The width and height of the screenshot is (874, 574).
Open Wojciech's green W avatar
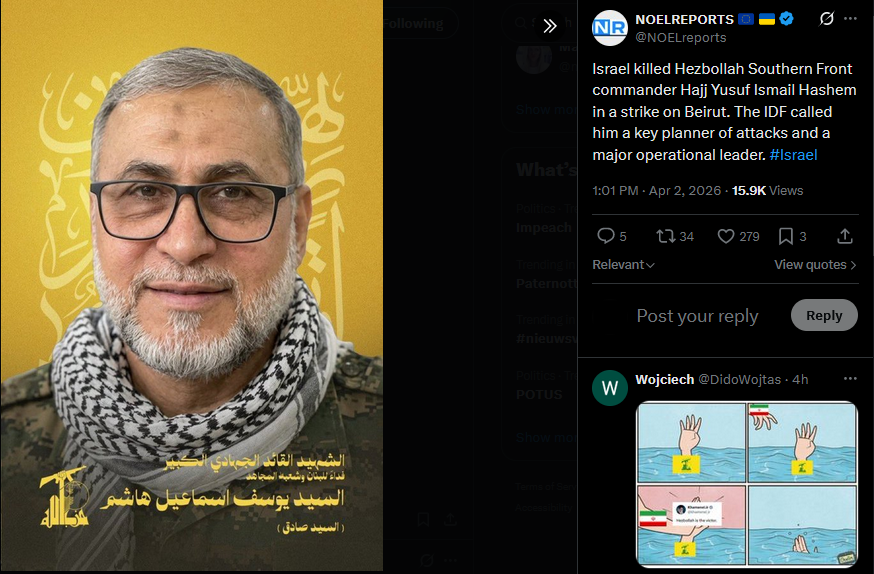[610, 388]
